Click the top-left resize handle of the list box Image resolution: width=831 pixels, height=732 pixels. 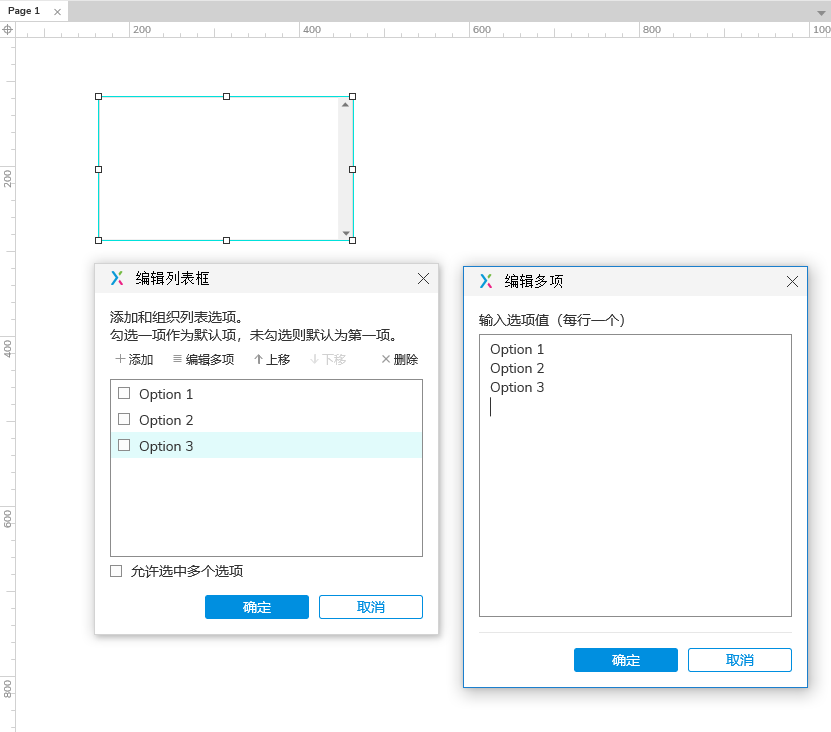tap(99, 96)
